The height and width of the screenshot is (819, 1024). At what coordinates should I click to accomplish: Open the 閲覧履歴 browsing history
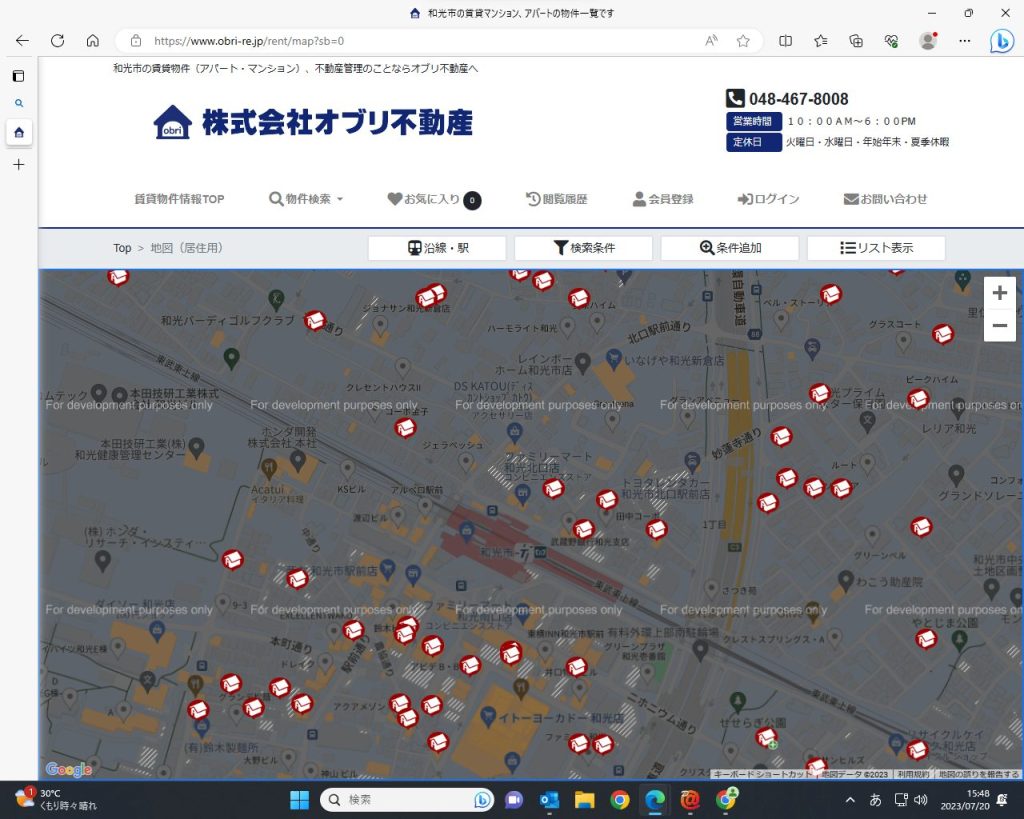[x=557, y=199]
